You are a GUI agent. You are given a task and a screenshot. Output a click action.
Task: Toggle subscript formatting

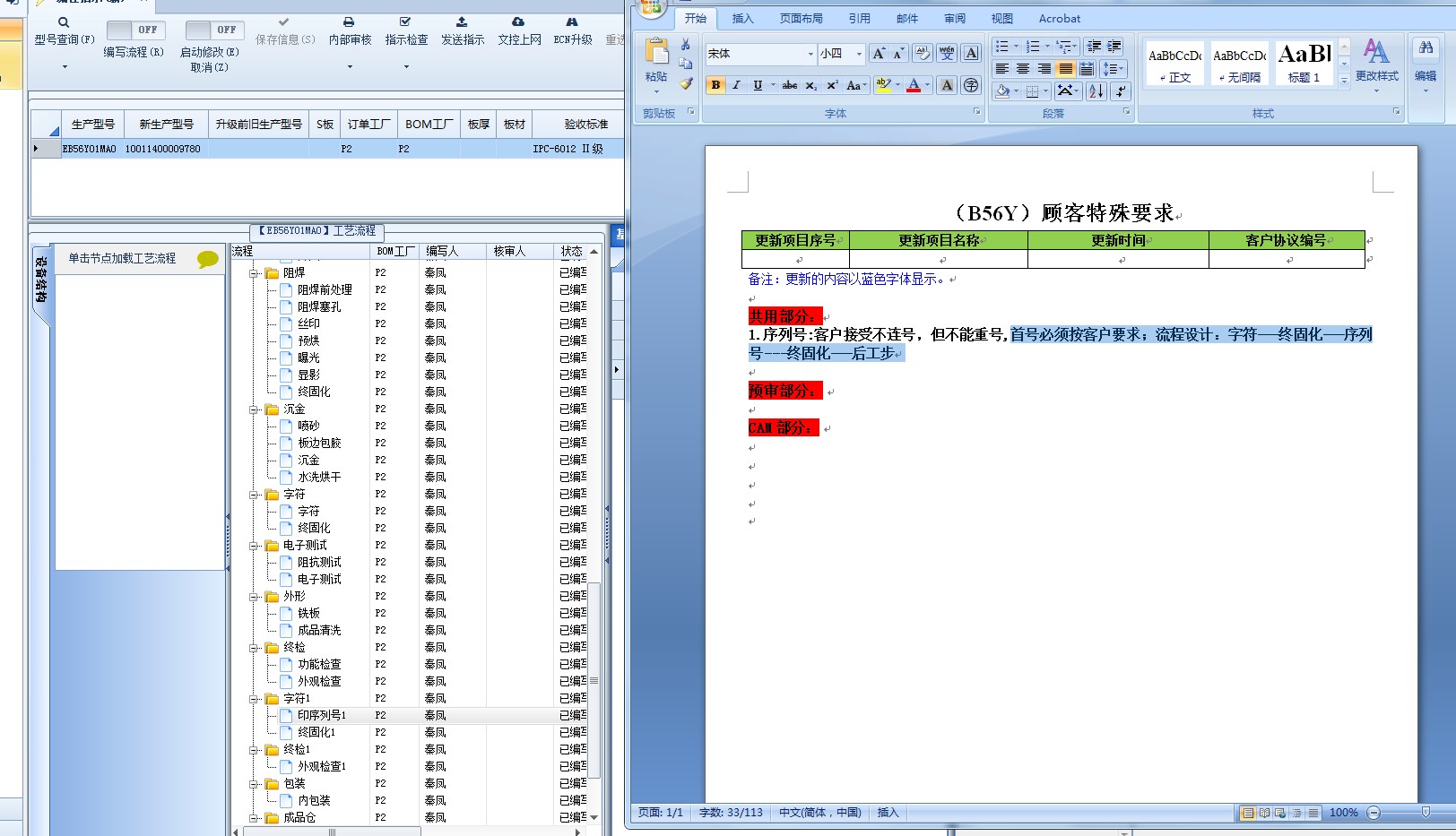click(x=810, y=85)
